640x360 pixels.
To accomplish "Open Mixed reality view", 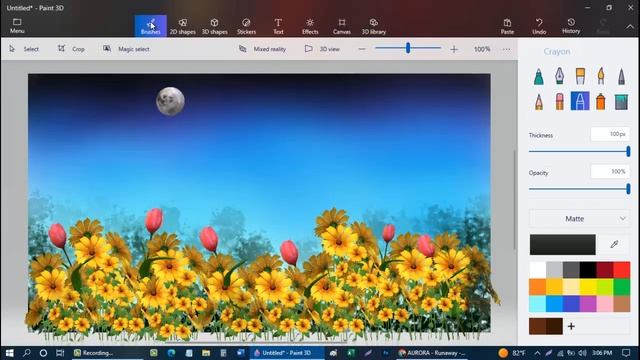I will click(x=262, y=49).
